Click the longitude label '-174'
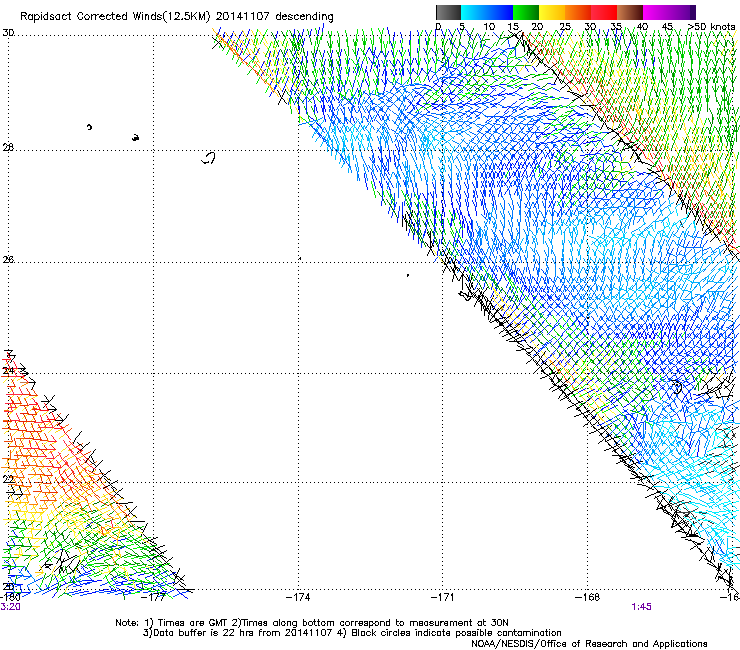This screenshot has height=650, width=740. pyautogui.click(x=298, y=597)
